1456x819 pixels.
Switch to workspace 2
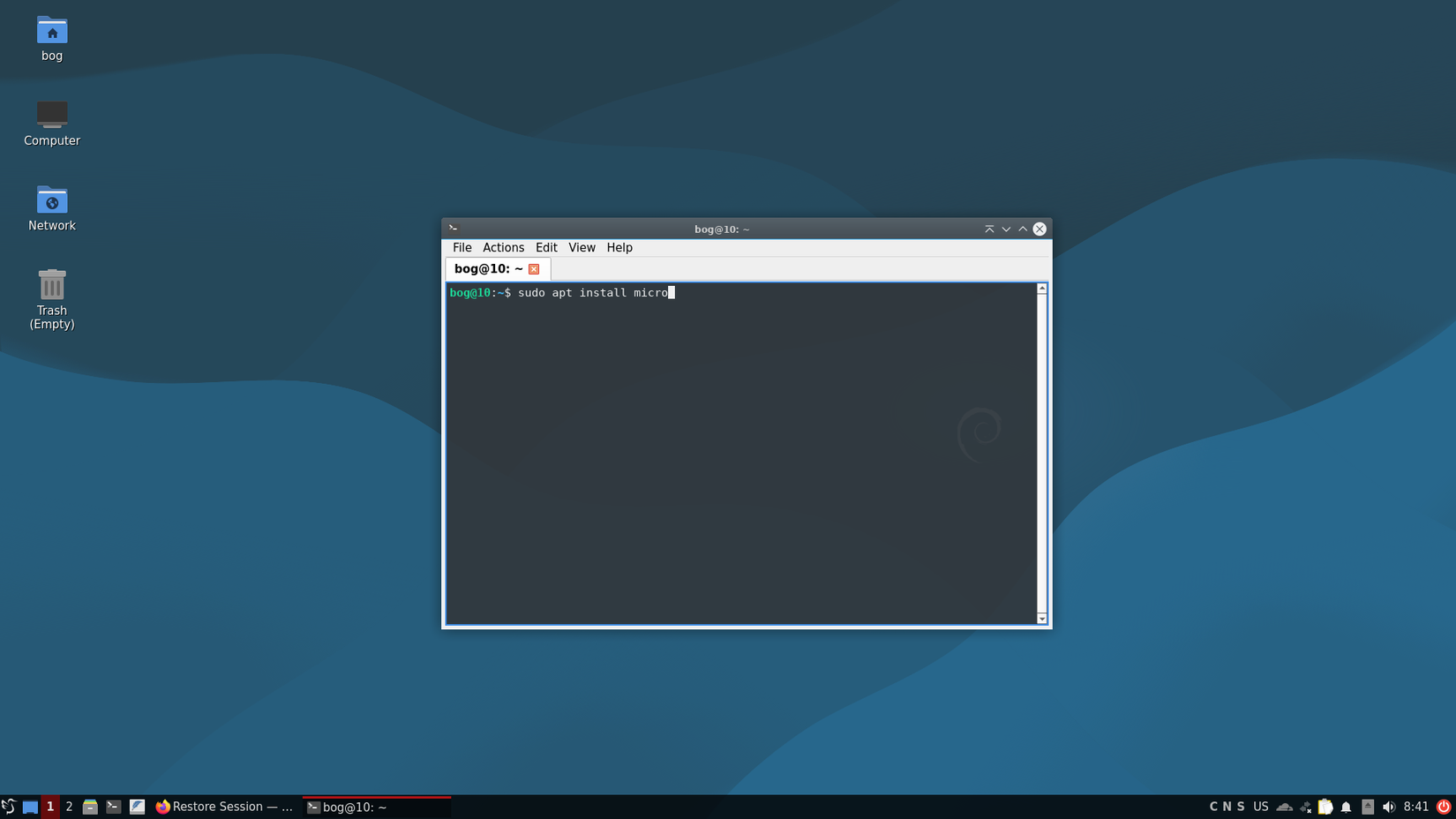pyautogui.click(x=68, y=806)
